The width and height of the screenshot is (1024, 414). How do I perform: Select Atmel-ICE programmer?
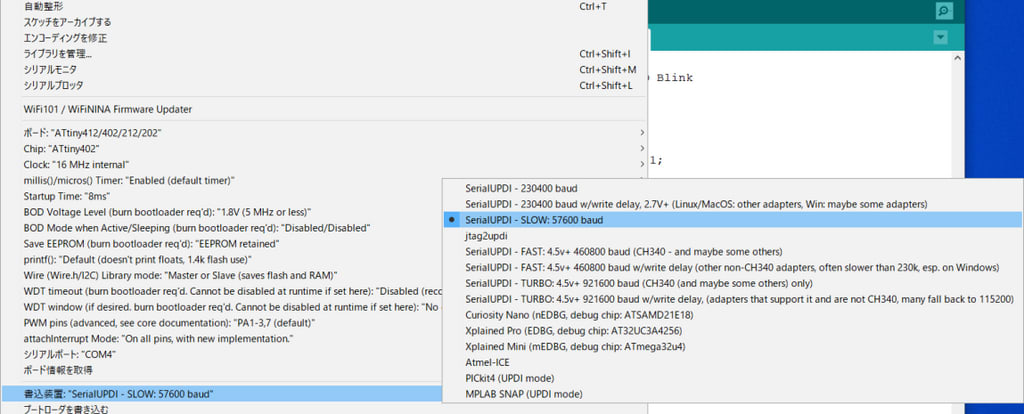pyautogui.click(x=732, y=362)
